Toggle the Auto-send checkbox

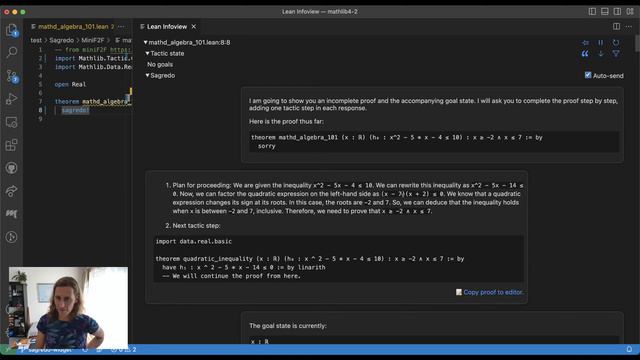point(588,75)
